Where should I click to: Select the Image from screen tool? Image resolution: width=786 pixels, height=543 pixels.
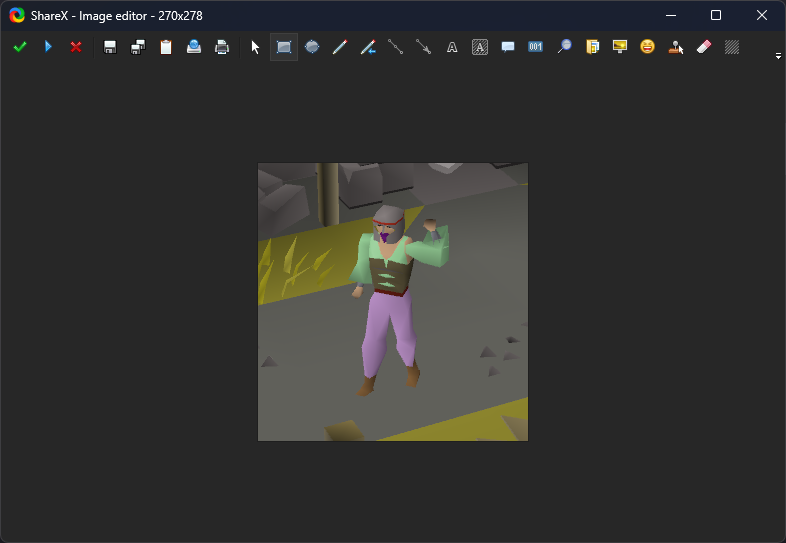pos(620,47)
